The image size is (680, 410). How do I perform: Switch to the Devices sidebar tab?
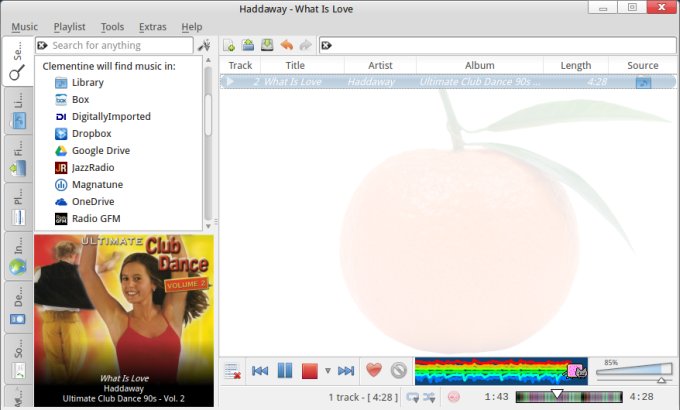[18, 306]
